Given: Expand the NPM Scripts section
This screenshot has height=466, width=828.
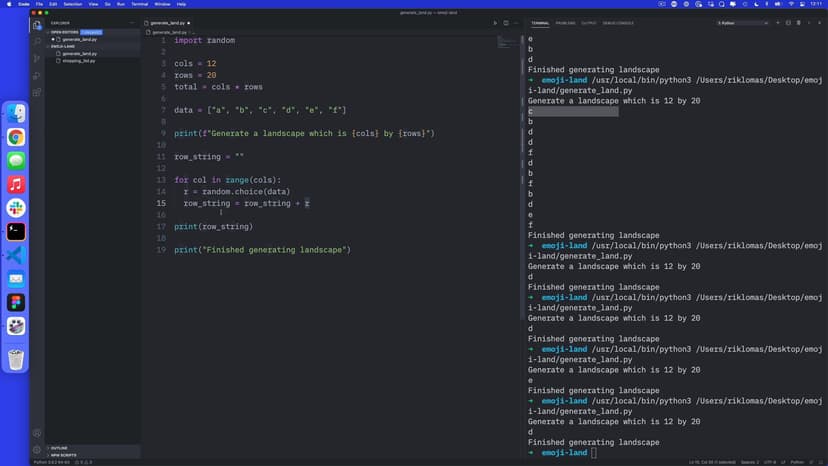Looking at the screenshot, I should coord(62,455).
